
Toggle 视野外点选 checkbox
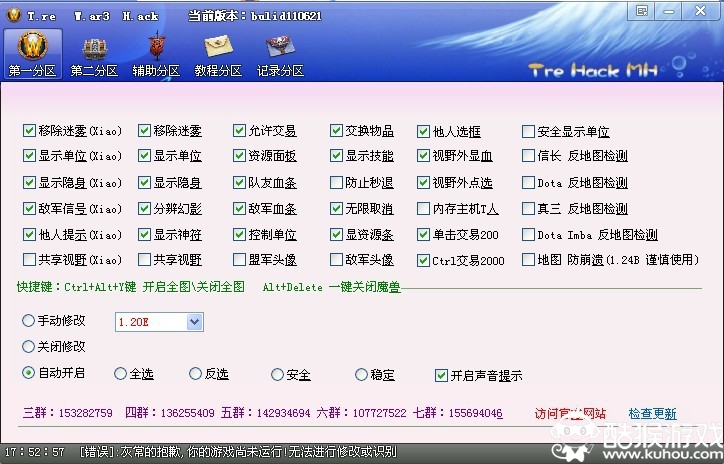(x=423, y=183)
